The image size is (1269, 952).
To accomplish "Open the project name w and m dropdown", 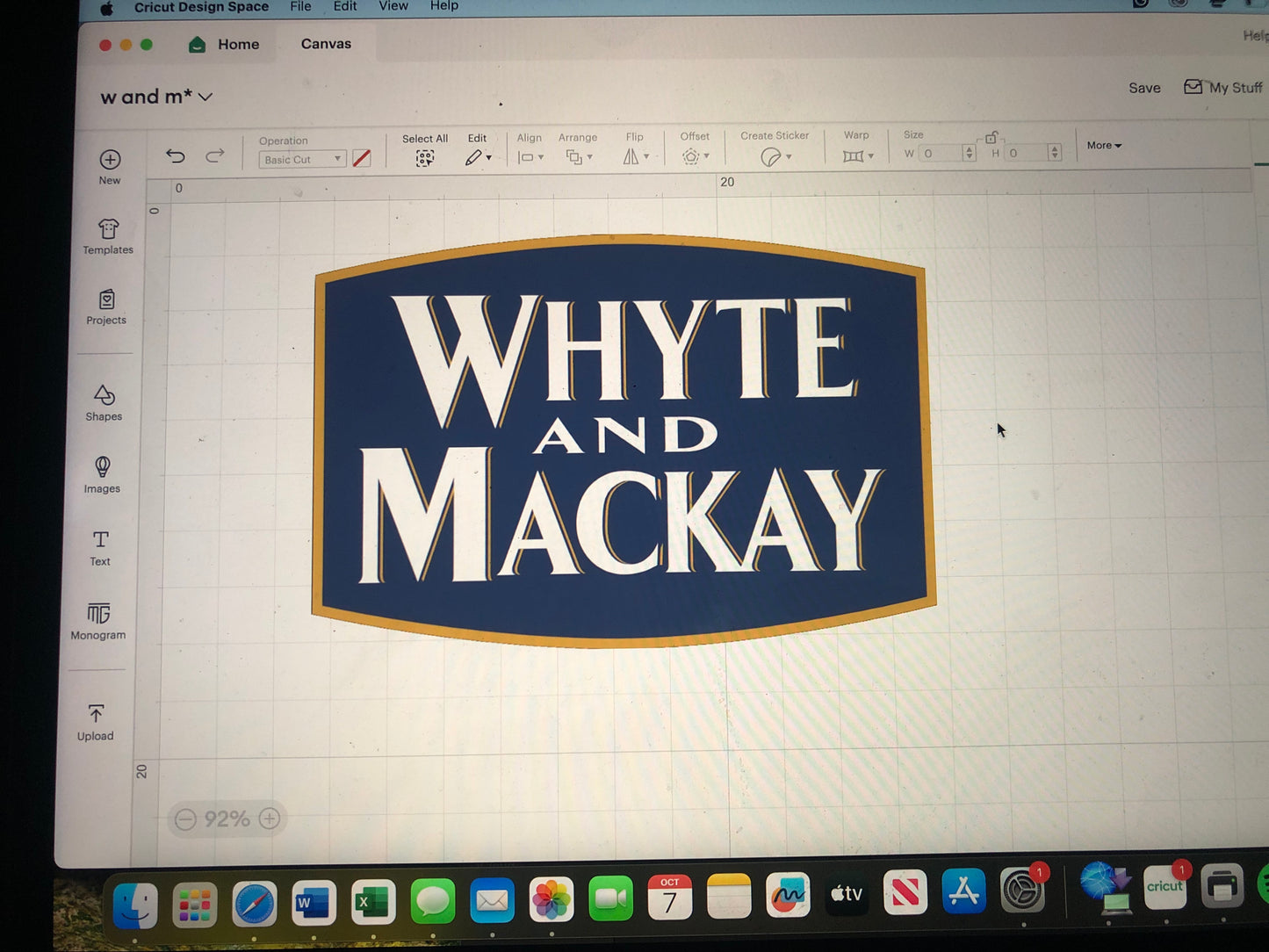I will pos(205,97).
